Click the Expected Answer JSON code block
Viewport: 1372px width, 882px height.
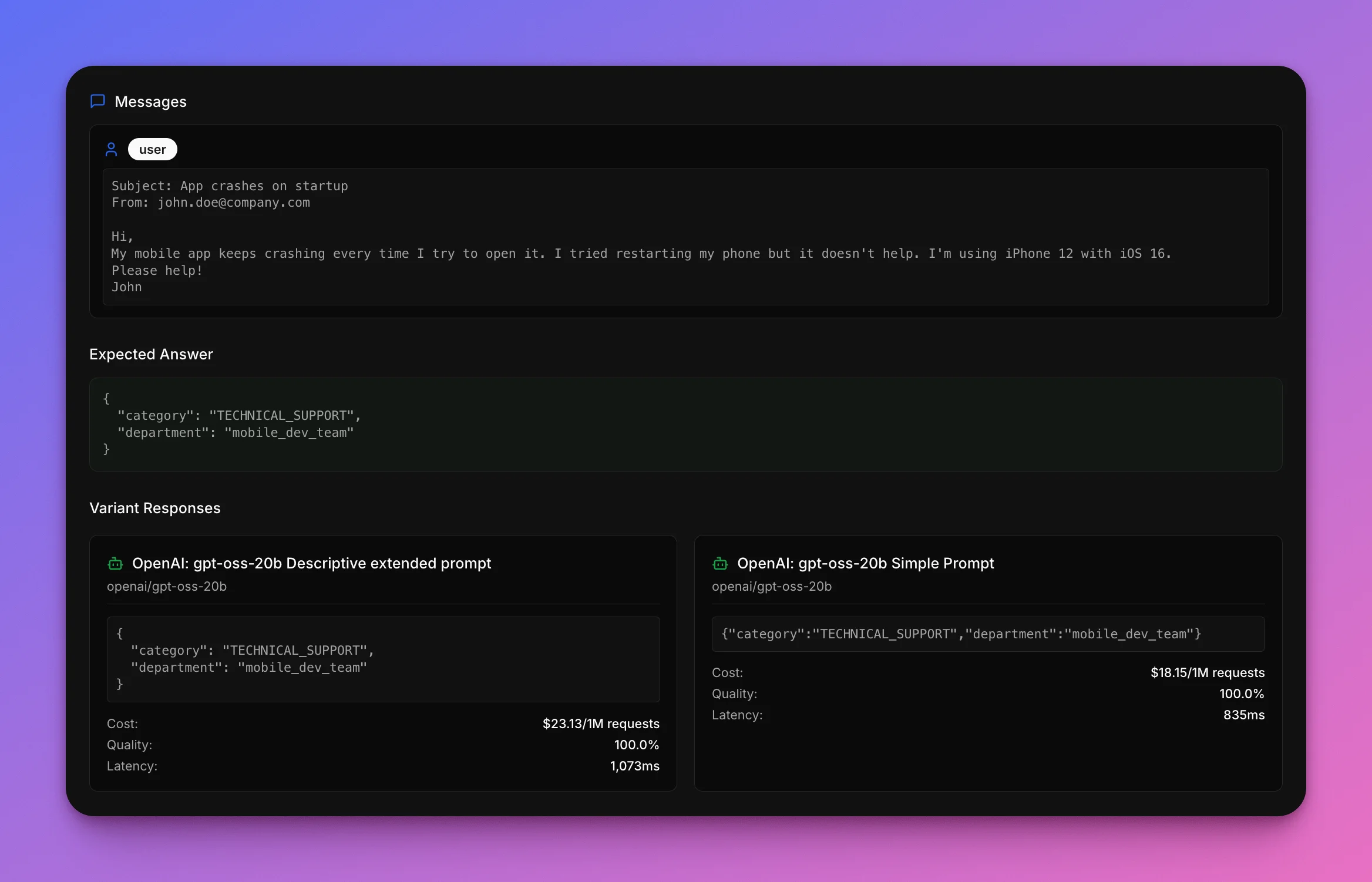tap(685, 424)
